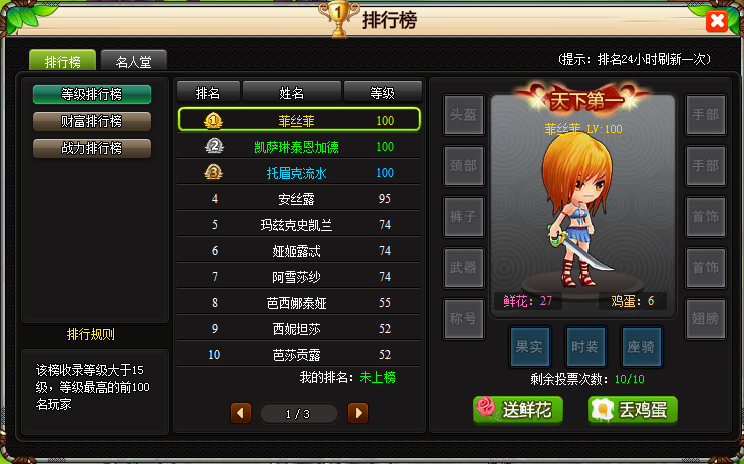Click the 裤子 pants equipment slot

coord(464,217)
